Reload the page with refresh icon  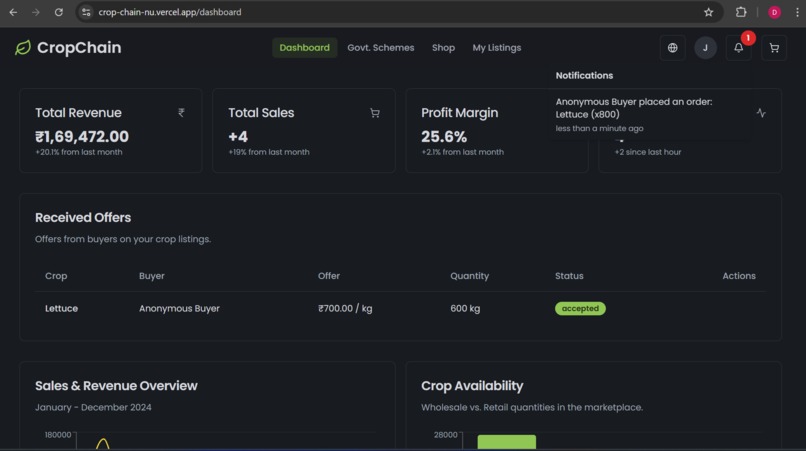click(59, 12)
